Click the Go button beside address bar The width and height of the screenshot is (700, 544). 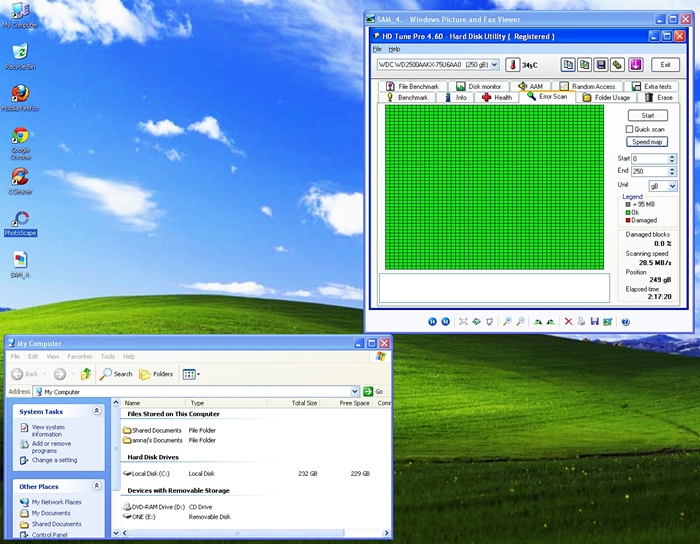(x=374, y=391)
